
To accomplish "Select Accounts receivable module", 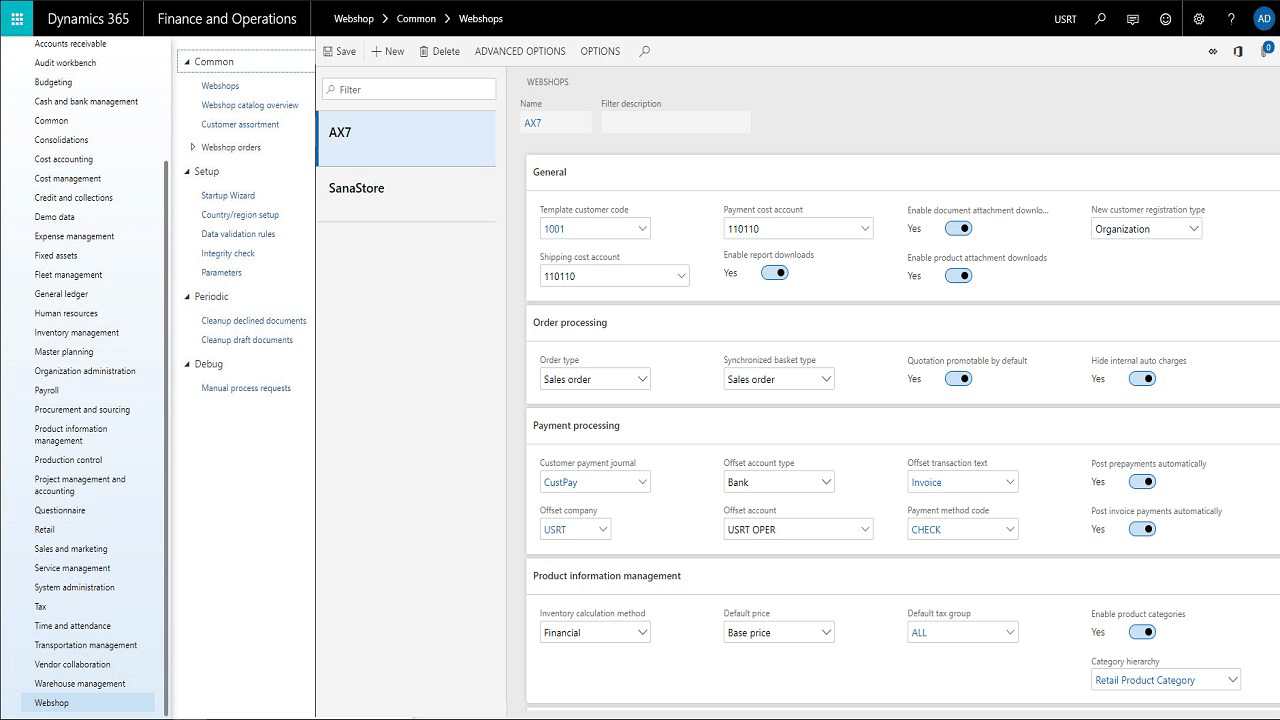I will click(70, 44).
